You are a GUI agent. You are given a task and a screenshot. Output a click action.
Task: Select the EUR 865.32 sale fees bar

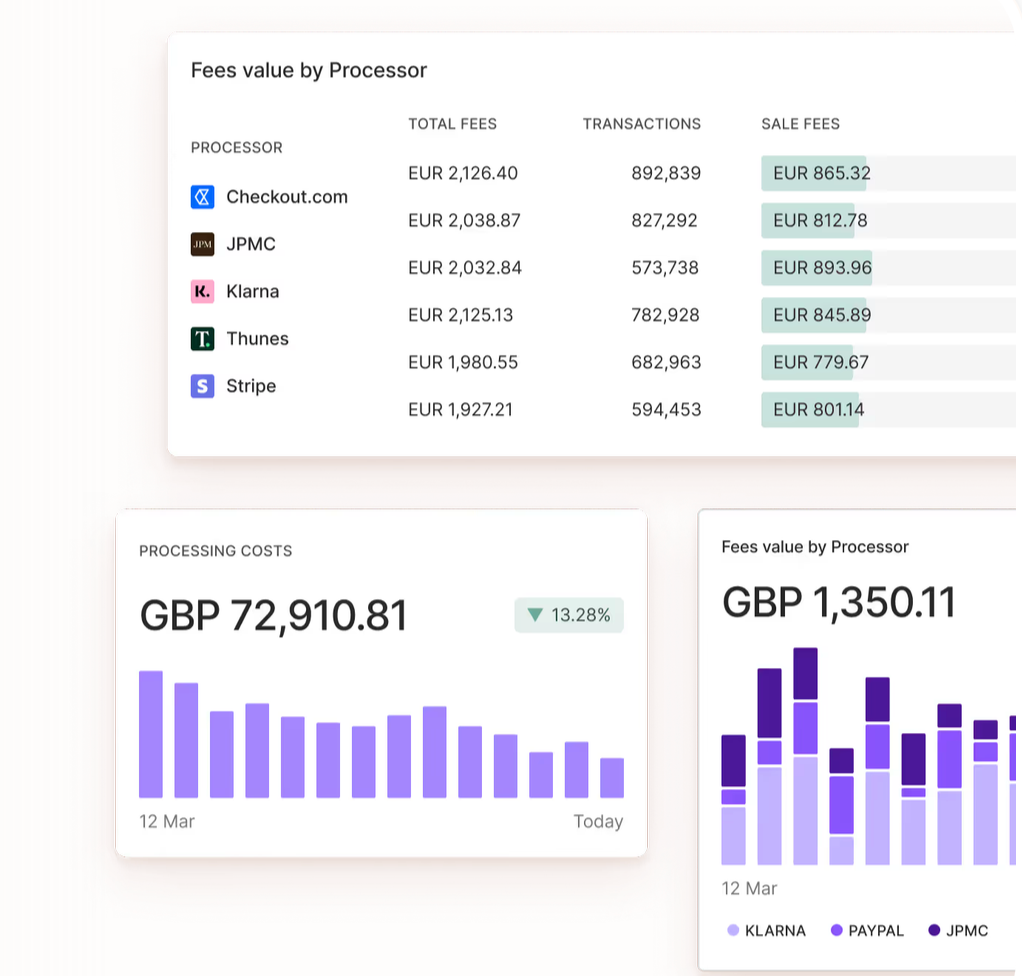tap(813, 173)
